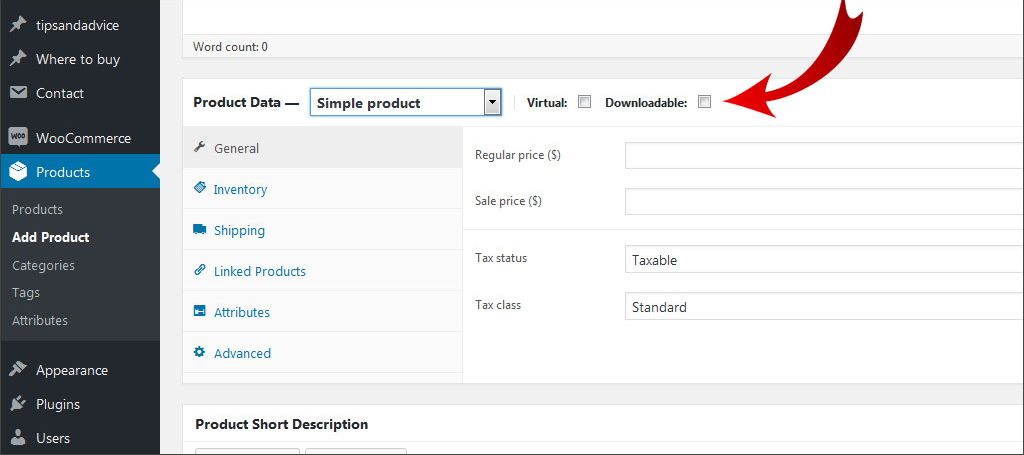Enable the Virtual checkbox
Viewport: 1024px width, 455px height.
click(585, 102)
